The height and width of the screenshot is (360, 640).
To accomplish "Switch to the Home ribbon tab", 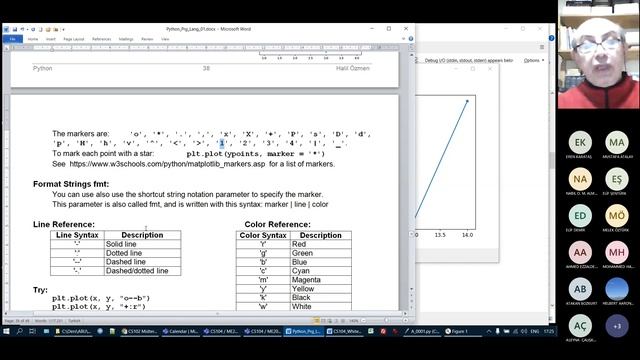I will [33, 39].
